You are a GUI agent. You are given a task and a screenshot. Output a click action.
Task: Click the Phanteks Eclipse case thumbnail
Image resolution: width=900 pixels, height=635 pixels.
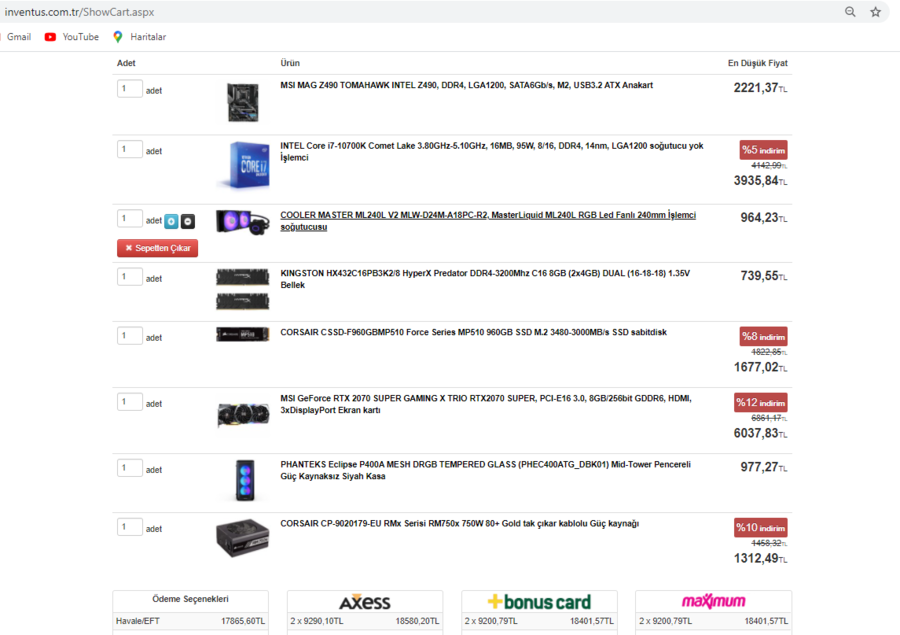click(245, 480)
